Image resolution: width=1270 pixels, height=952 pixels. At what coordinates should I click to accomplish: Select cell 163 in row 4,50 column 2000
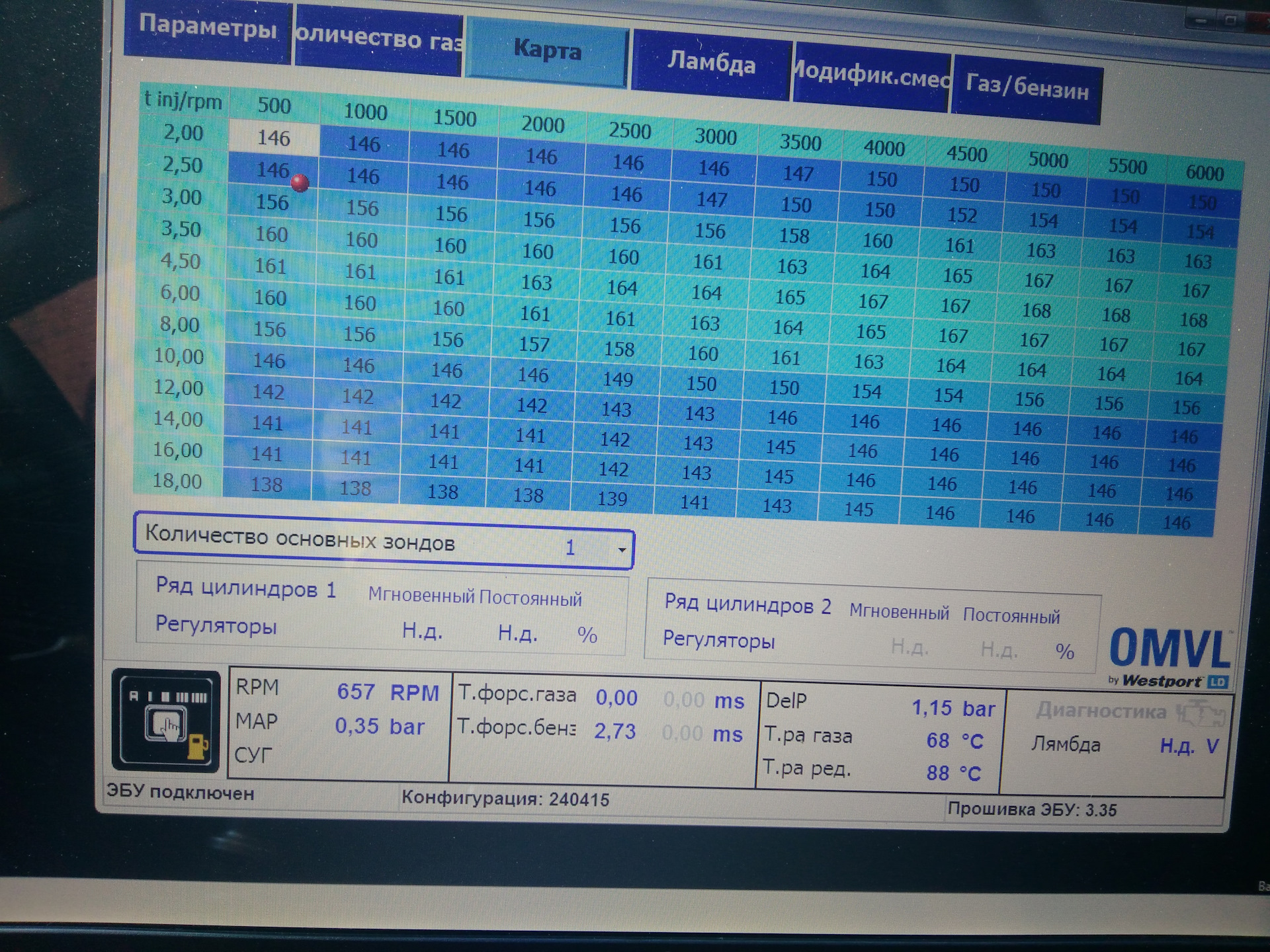pyautogui.click(x=536, y=283)
